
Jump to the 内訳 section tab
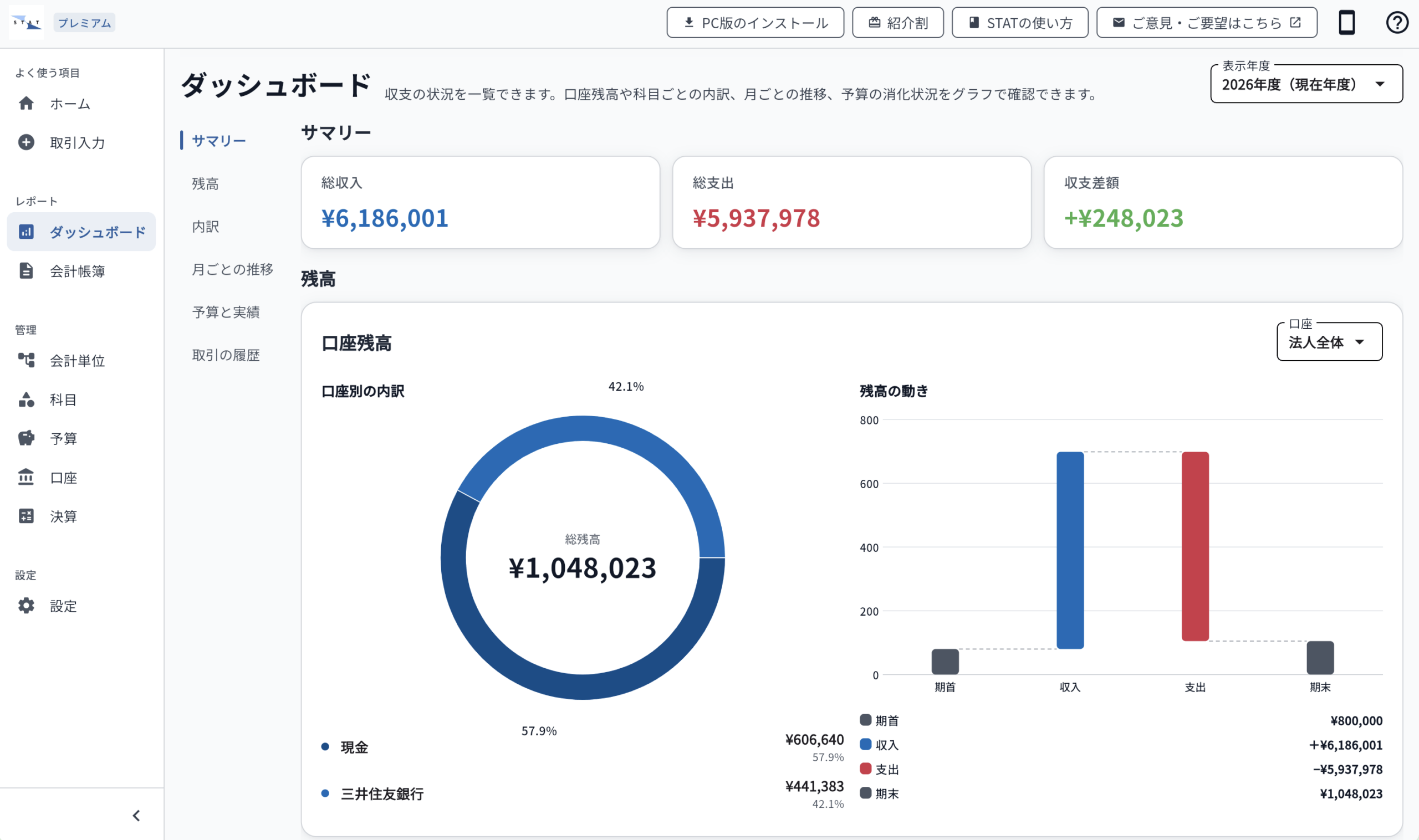click(205, 227)
